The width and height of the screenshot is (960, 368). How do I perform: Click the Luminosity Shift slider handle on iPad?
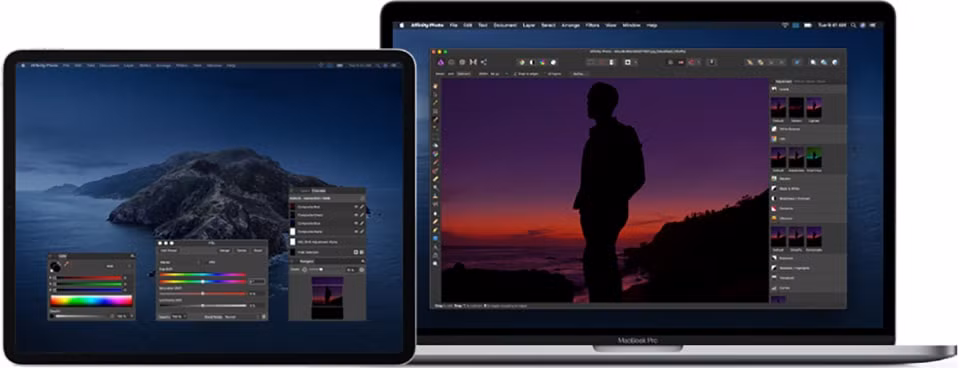click(203, 306)
